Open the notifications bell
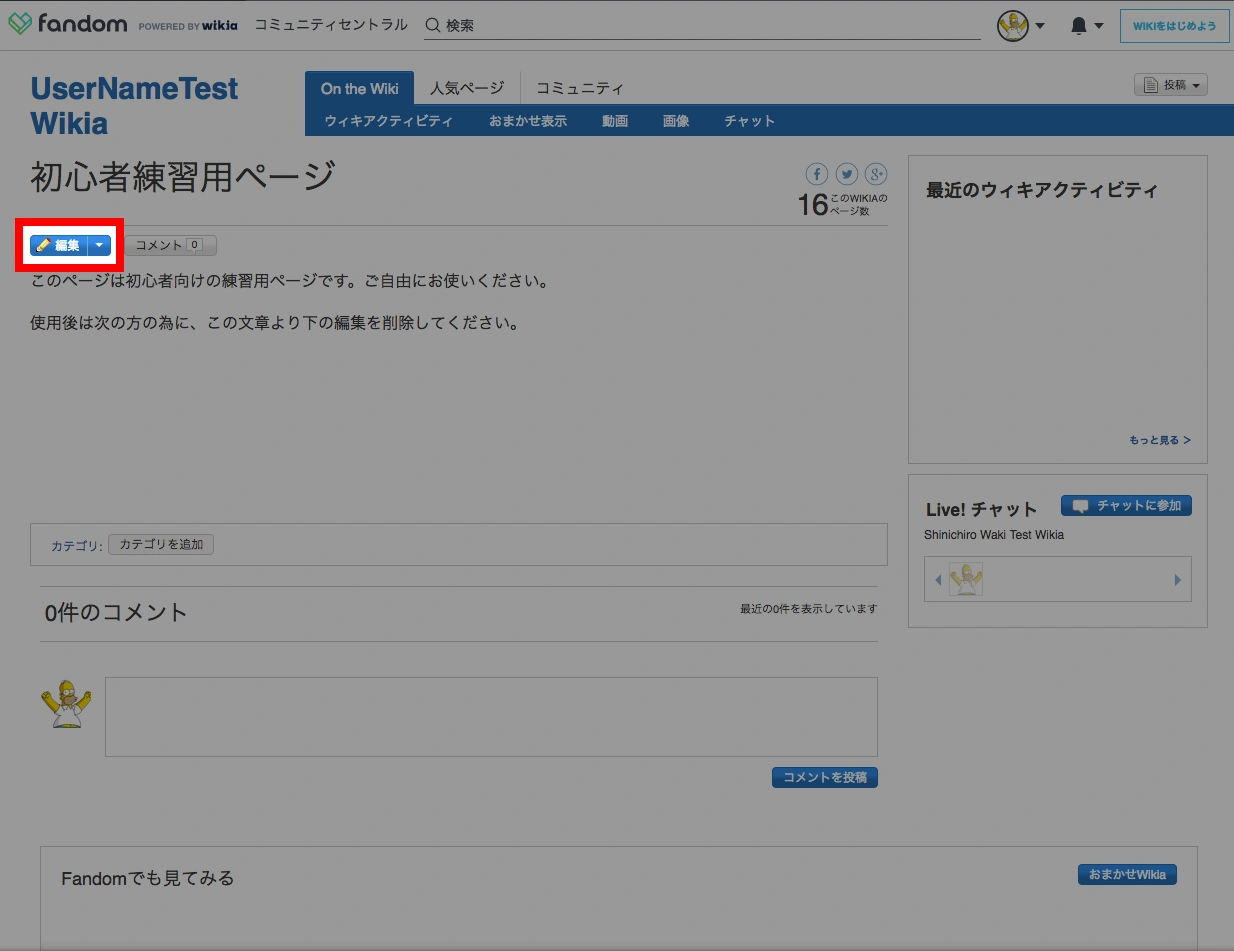This screenshot has width=1234, height=951. tap(1079, 26)
